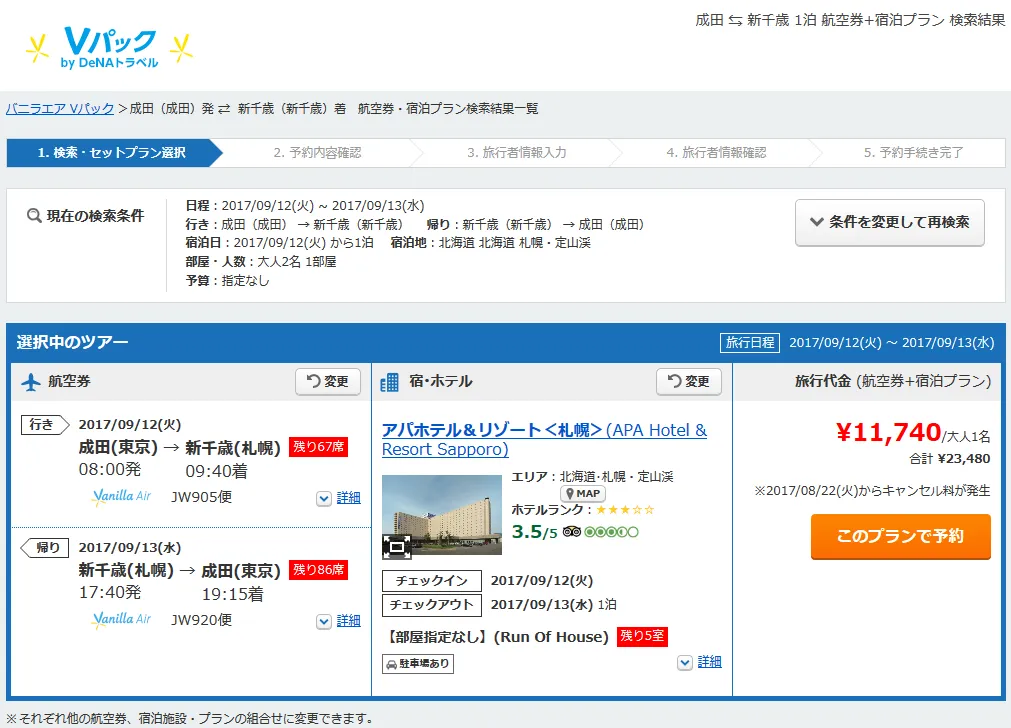The height and width of the screenshot is (728, 1011).
Task: Click the Vanilla Air logo for flight JW905
Action: click(x=121, y=497)
